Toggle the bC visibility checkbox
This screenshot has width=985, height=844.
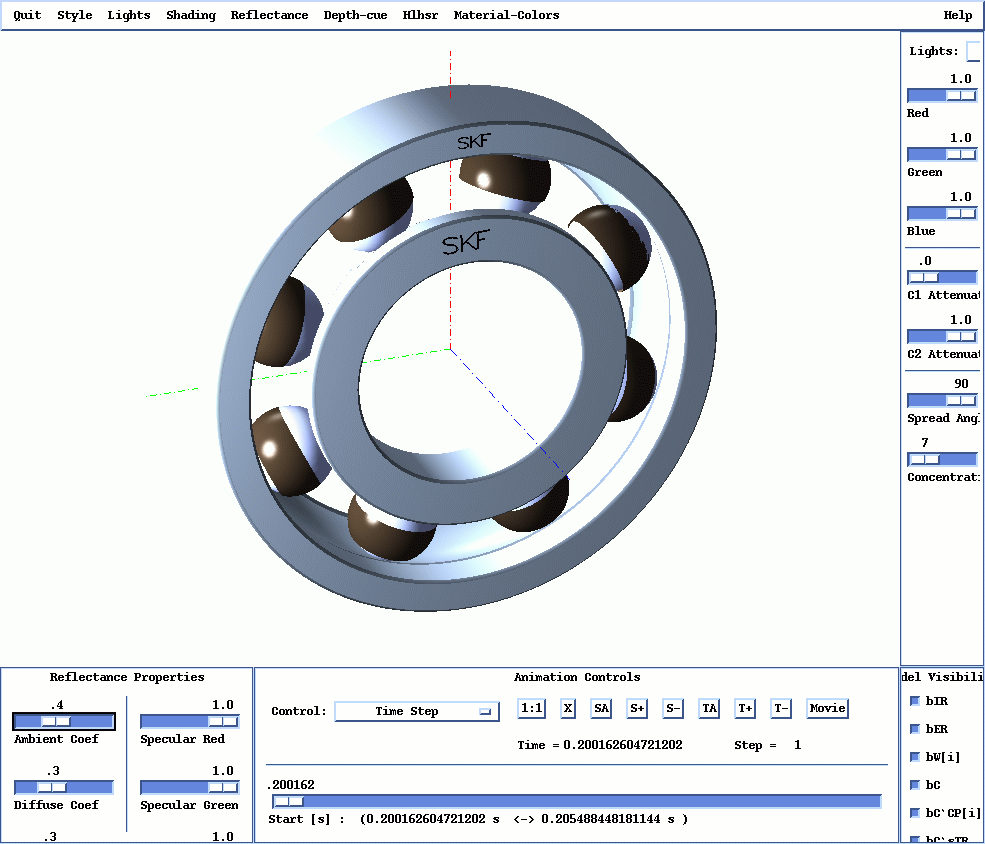915,784
